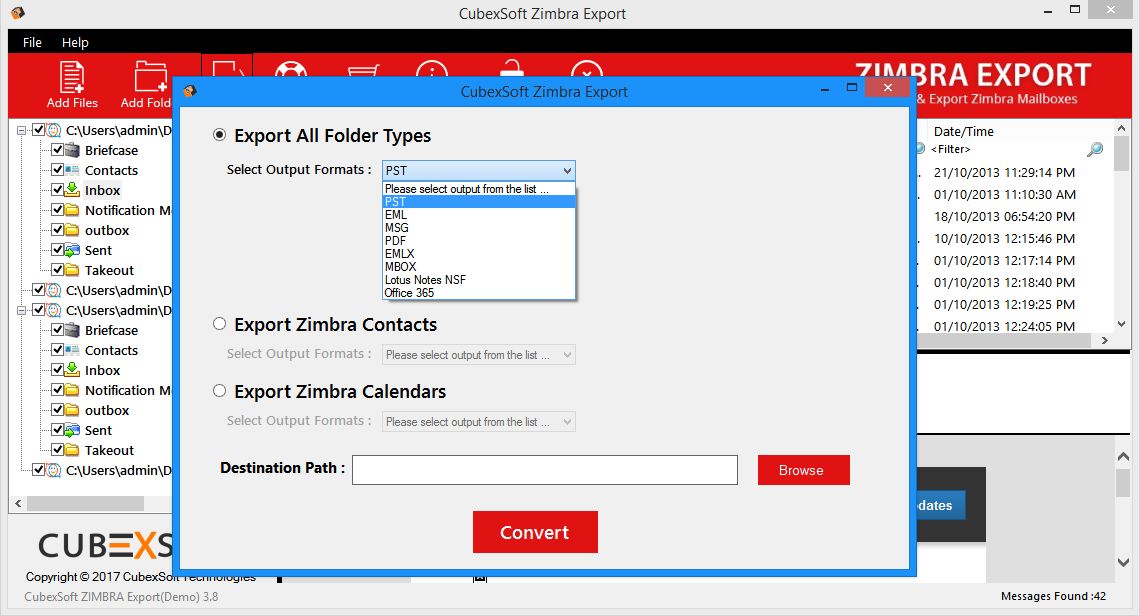Pick the highlighted PST entry in the format list
The image size is (1140, 616).
[479, 201]
